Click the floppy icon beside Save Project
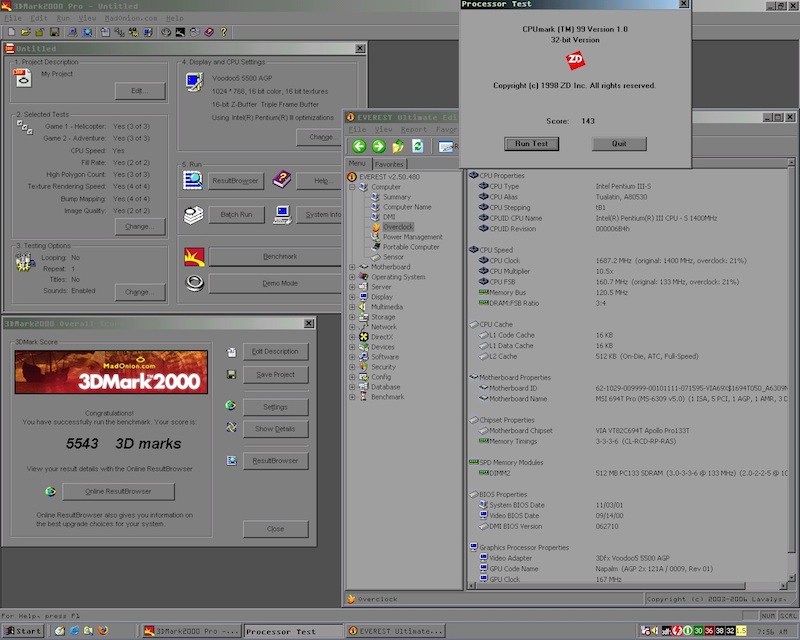The image size is (800, 640). 231,375
